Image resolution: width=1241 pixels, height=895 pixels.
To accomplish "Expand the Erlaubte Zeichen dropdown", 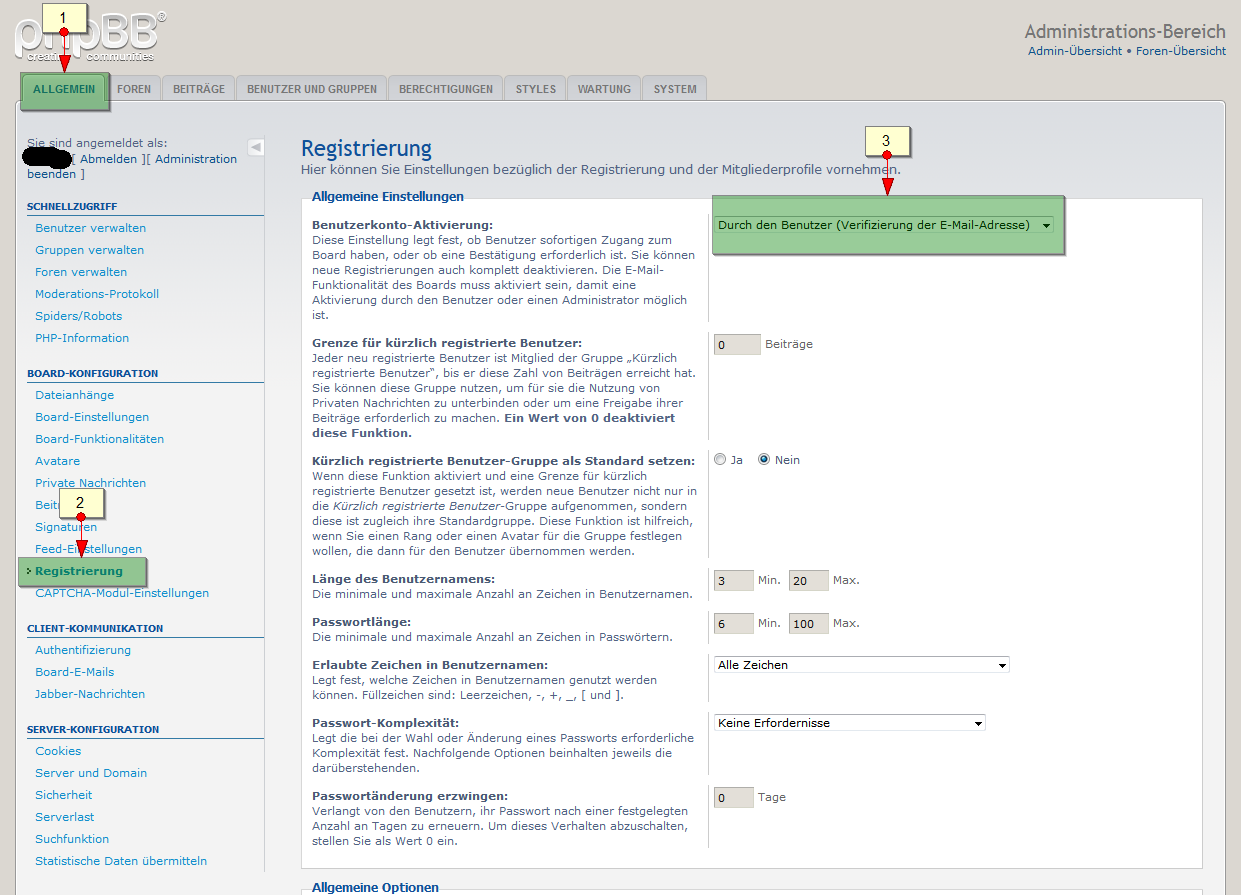I will pyautogui.click(x=861, y=665).
